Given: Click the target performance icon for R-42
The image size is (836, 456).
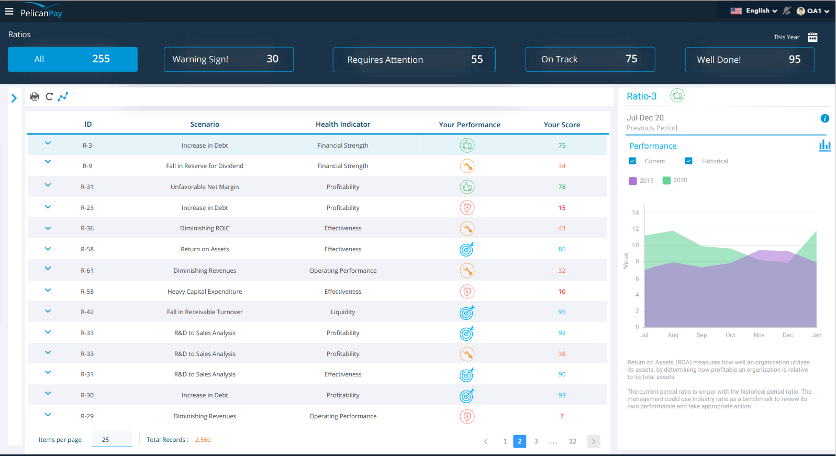Looking at the screenshot, I should 467,312.
